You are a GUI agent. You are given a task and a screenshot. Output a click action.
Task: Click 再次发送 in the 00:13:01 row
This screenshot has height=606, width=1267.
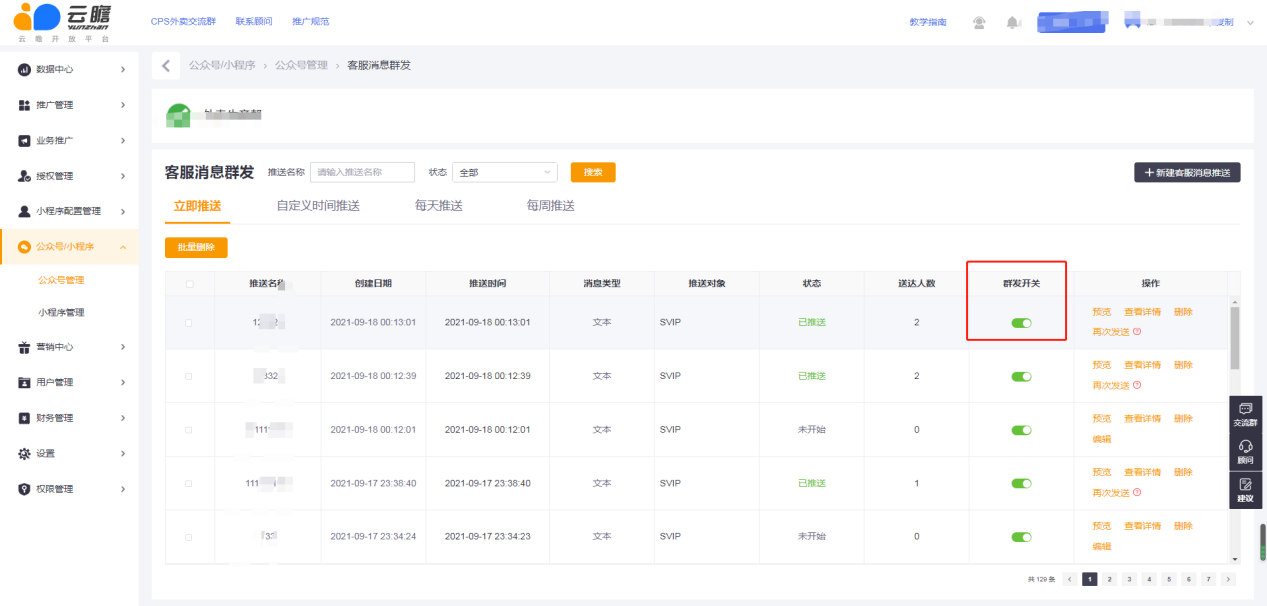(1111, 332)
